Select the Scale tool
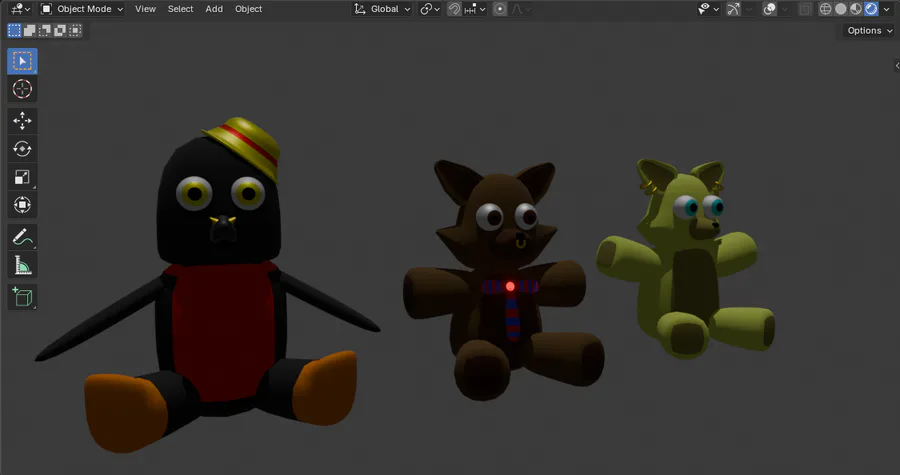This screenshot has width=900, height=475. pos(22,177)
